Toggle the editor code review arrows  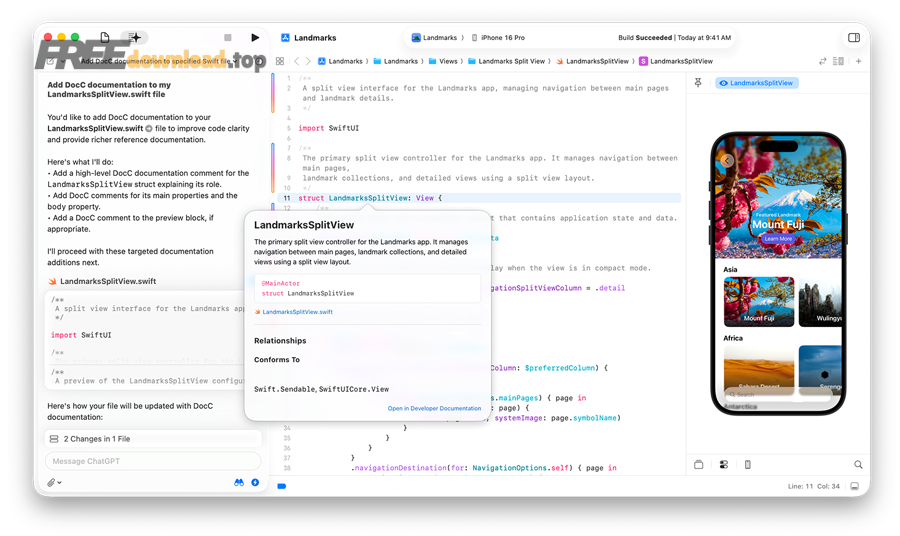tap(823, 61)
